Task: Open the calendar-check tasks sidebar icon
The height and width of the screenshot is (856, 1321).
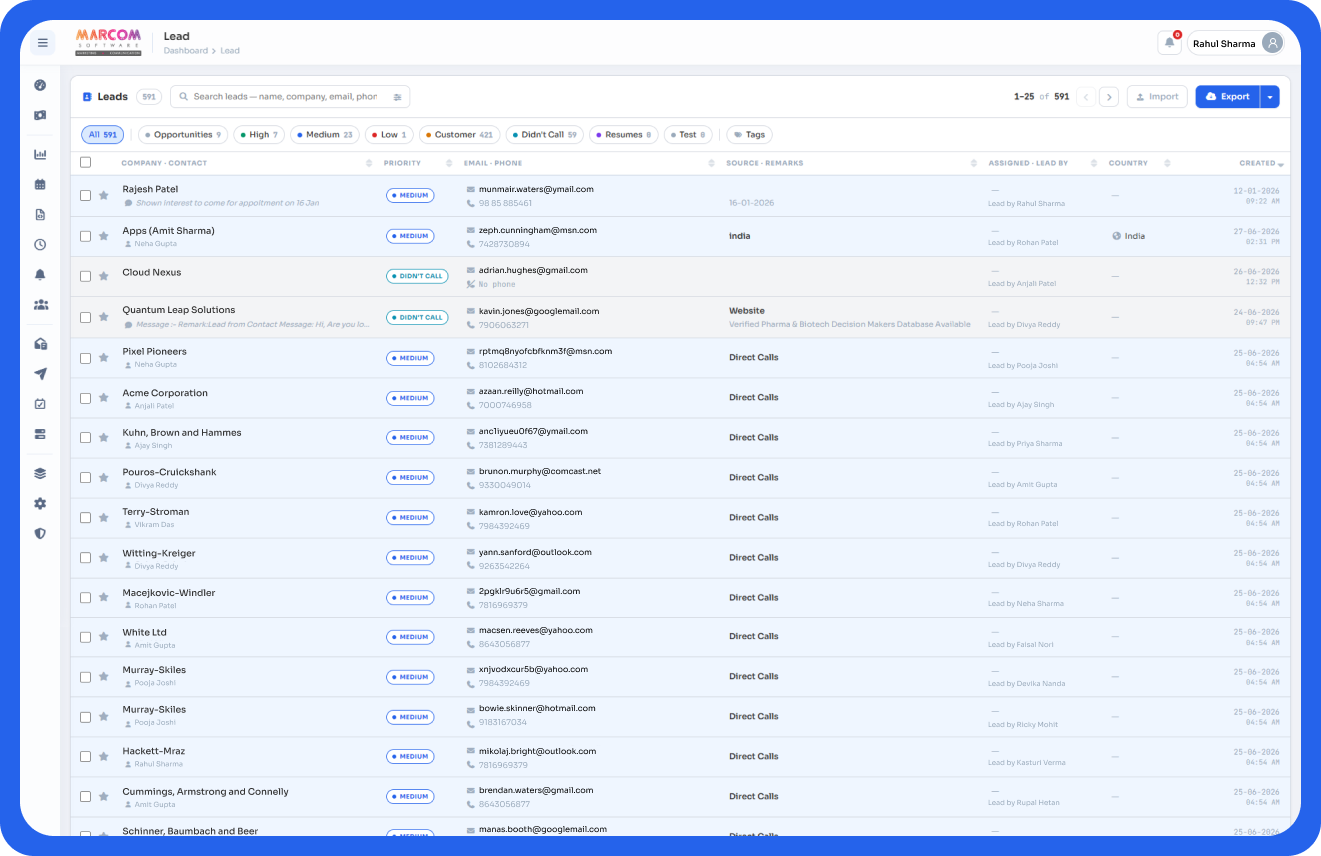Action: point(40,404)
